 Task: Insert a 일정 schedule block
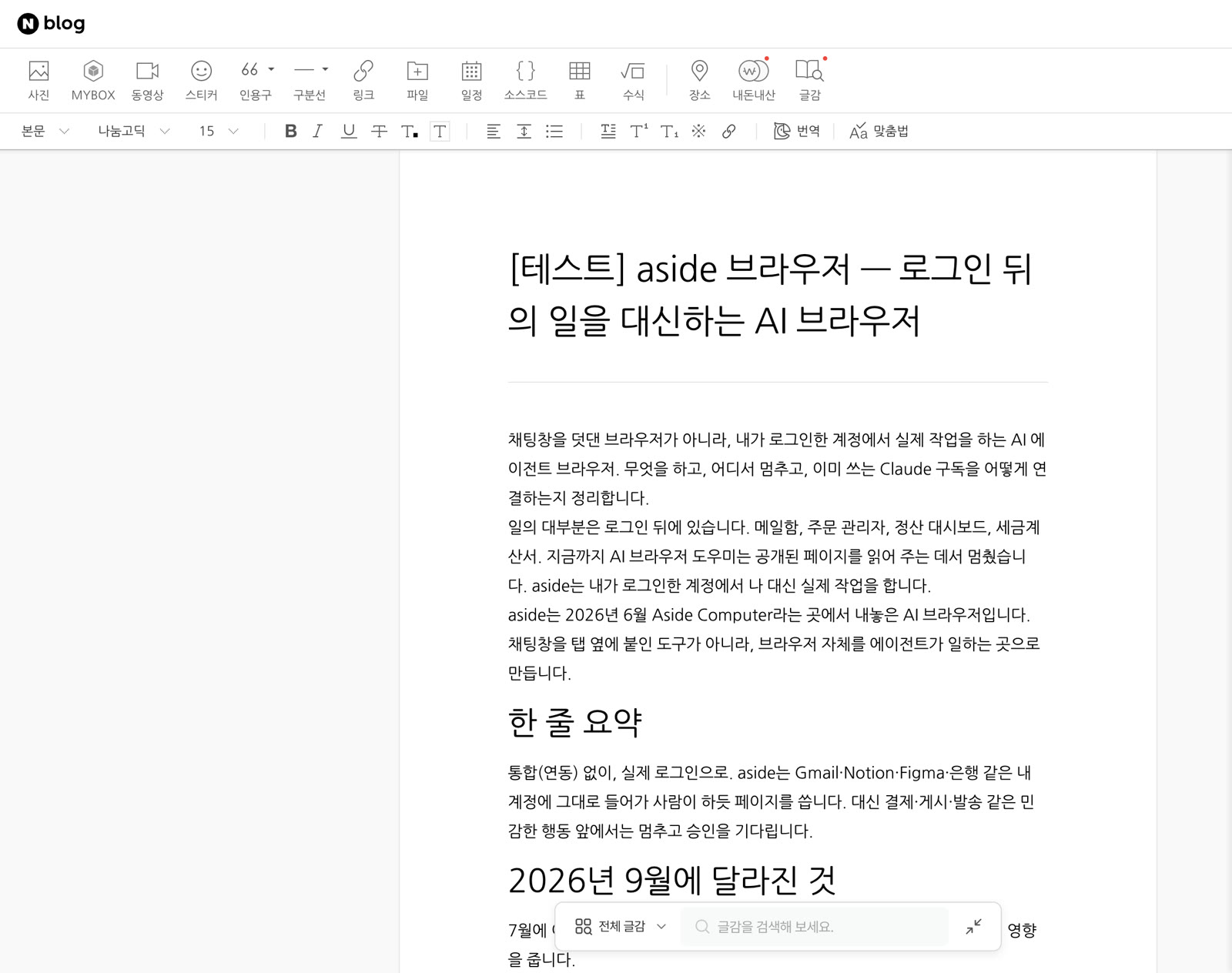[x=471, y=80]
